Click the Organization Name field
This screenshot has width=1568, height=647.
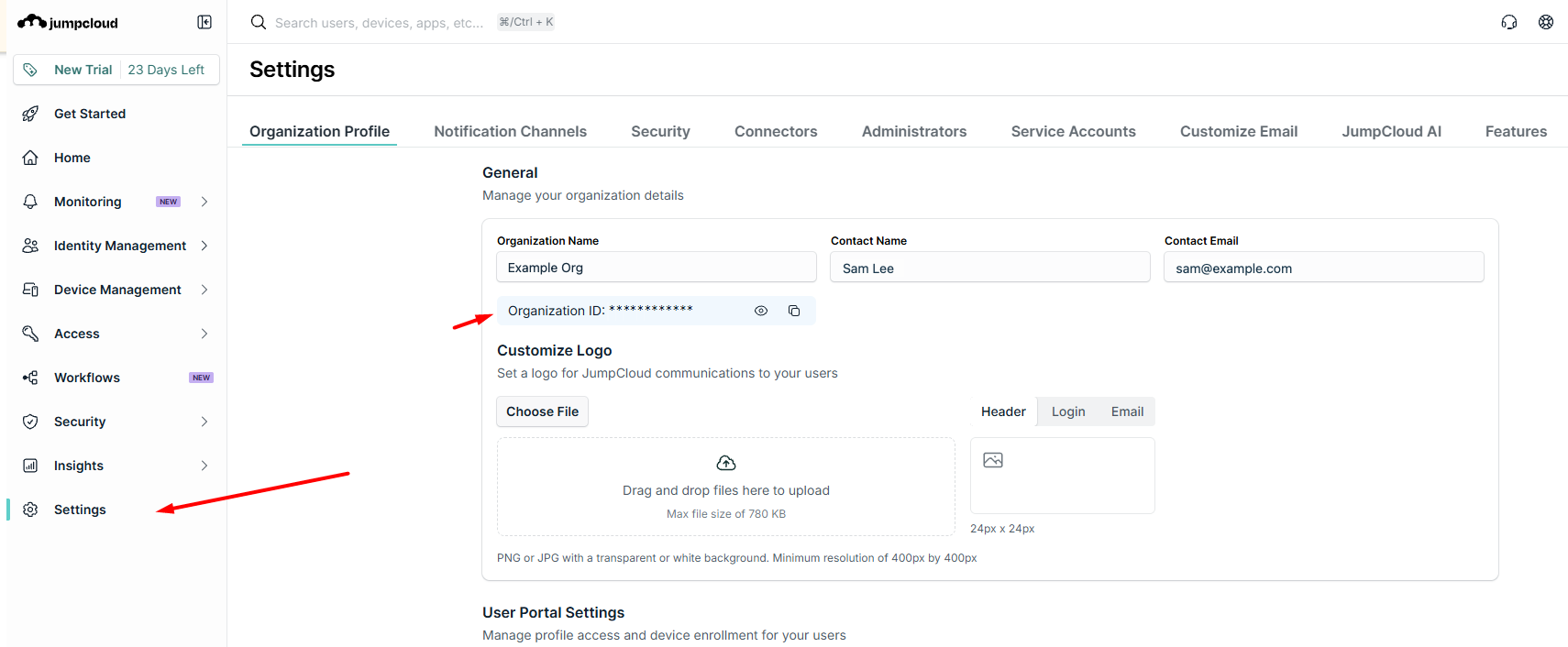657,268
